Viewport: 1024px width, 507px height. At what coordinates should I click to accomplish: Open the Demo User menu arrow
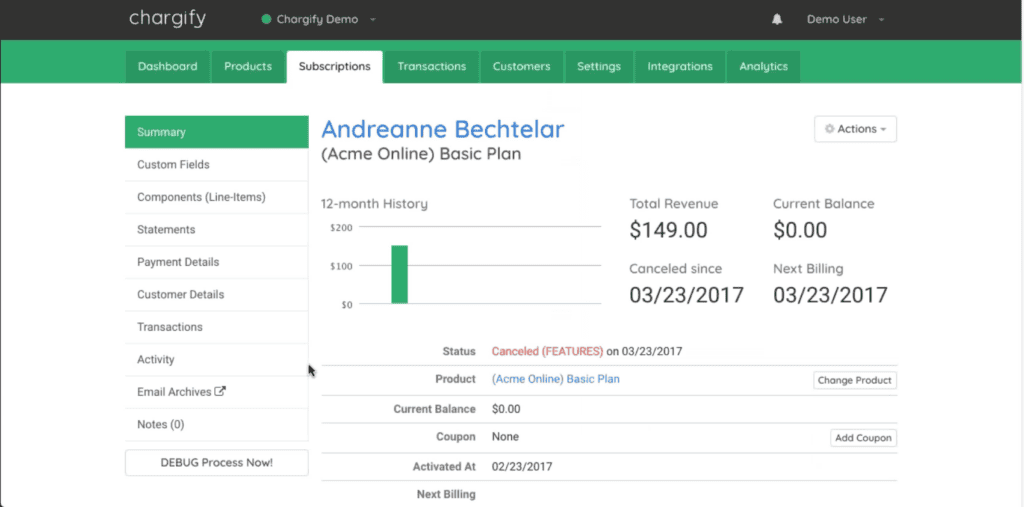881,20
